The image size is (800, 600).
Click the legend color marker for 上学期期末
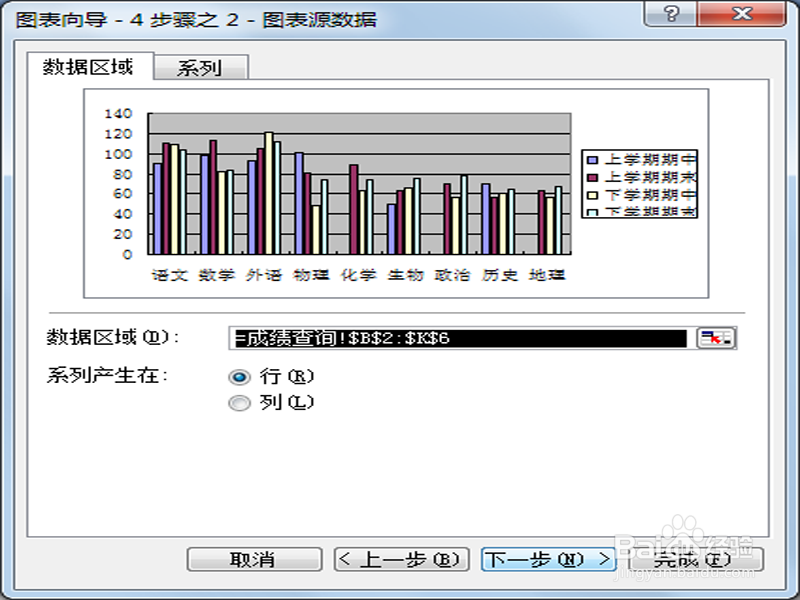pyautogui.click(x=594, y=176)
